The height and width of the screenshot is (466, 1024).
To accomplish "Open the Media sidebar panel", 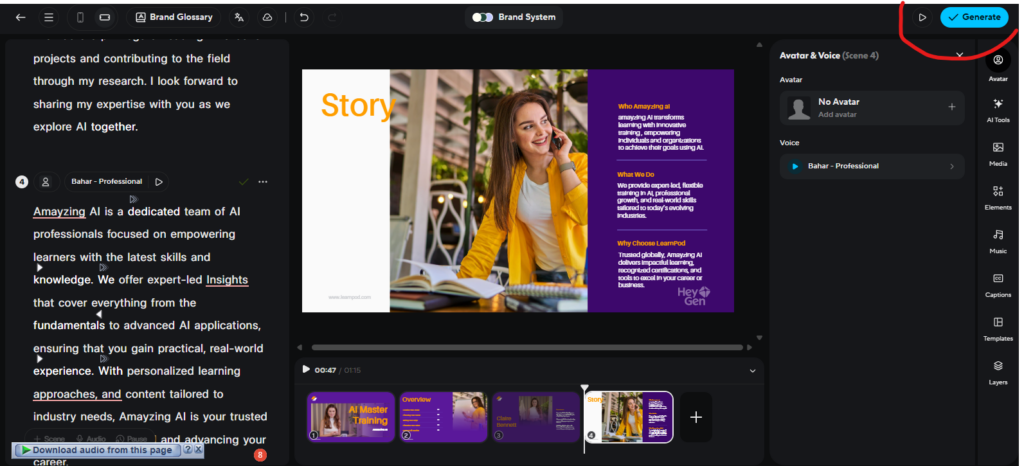I will tap(998, 154).
